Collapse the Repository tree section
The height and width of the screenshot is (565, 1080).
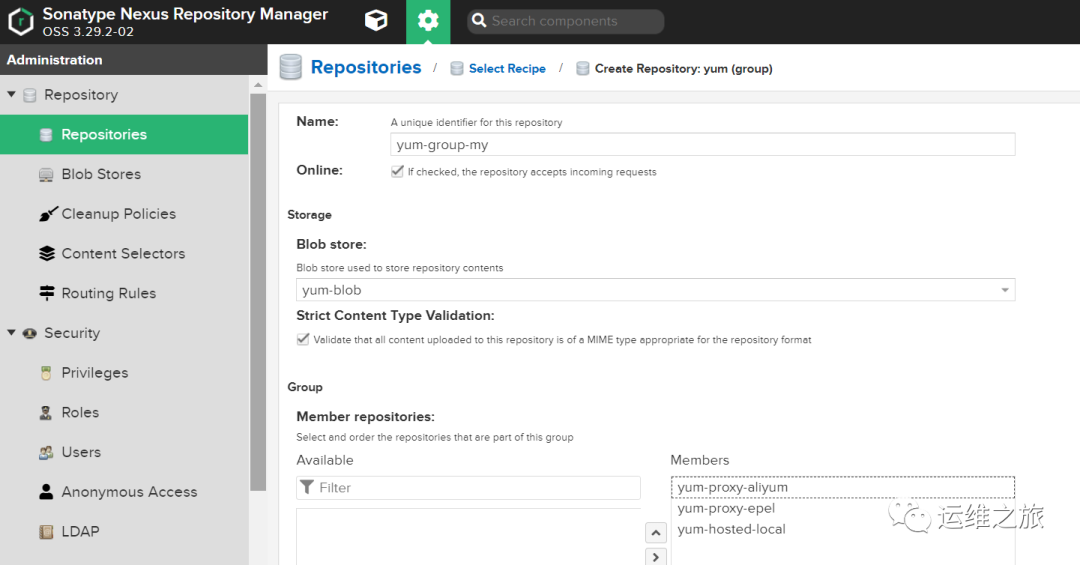[11, 95]
